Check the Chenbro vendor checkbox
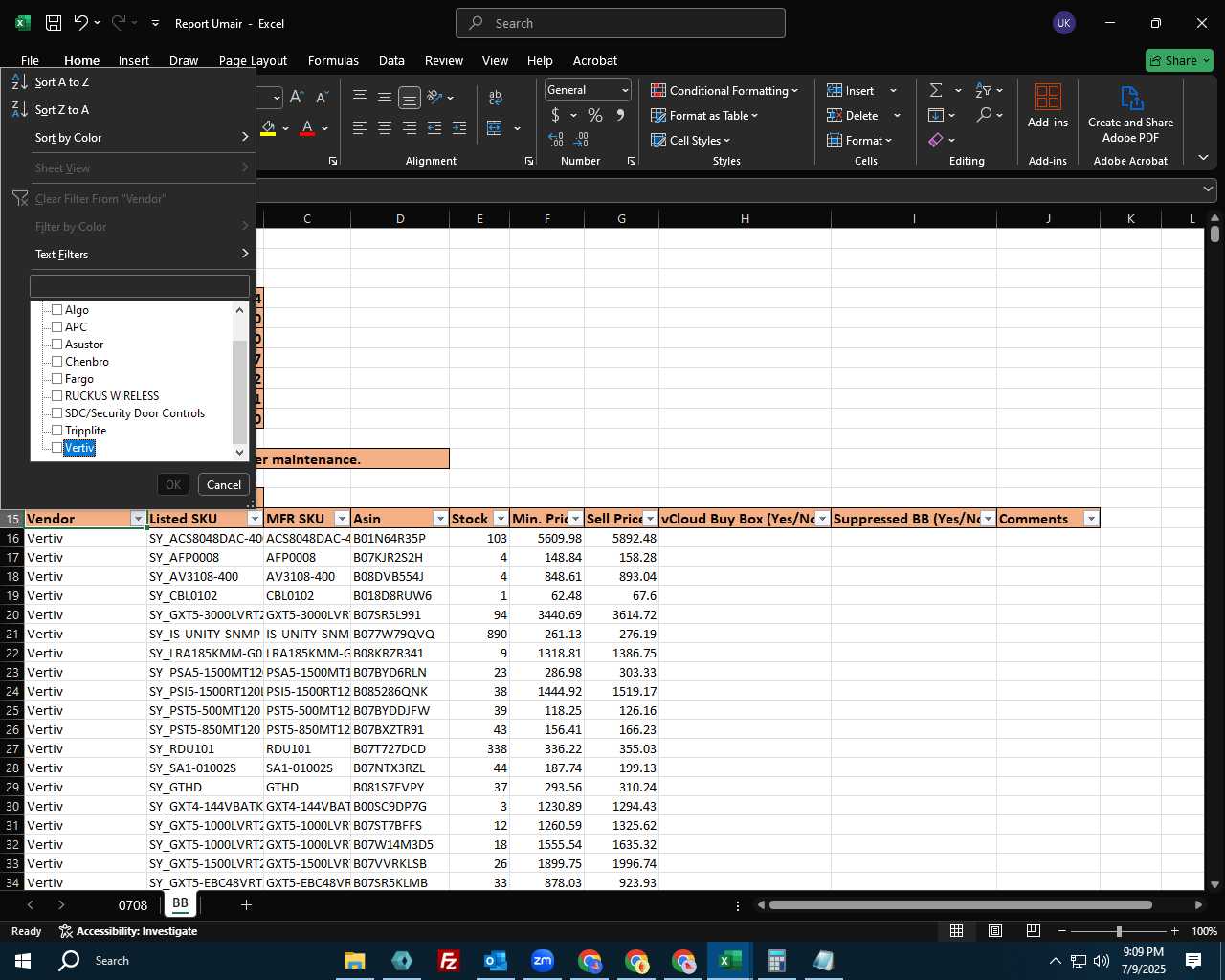Viewport: 1225px width, 980px height. click(56, 362)
